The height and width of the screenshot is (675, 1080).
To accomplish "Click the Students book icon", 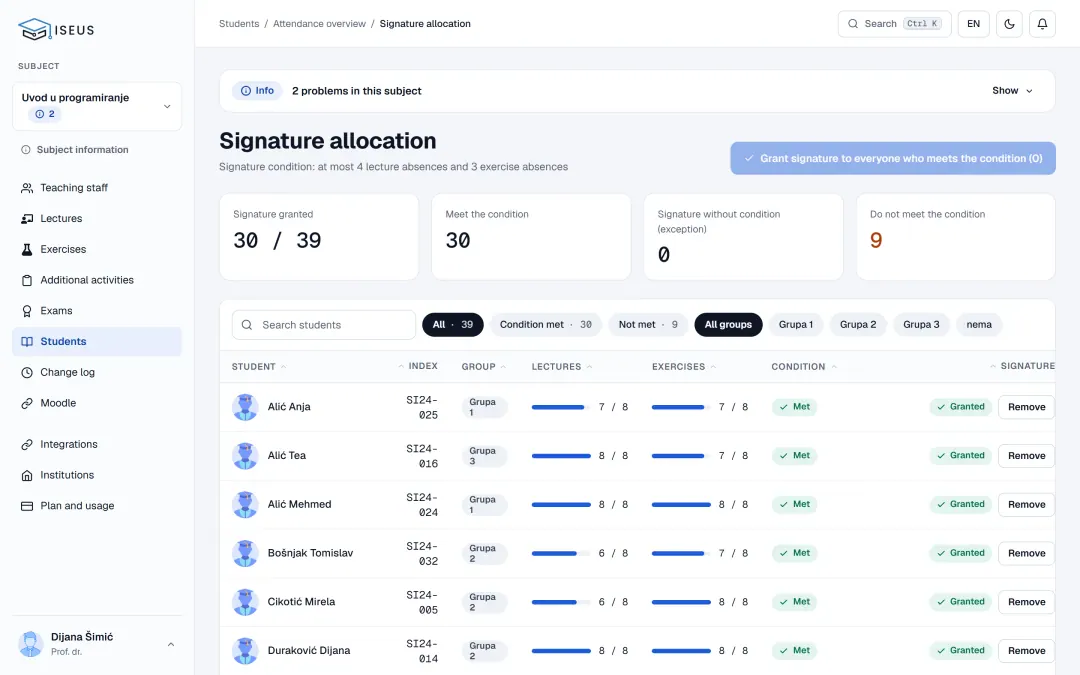I will (27, 342).
